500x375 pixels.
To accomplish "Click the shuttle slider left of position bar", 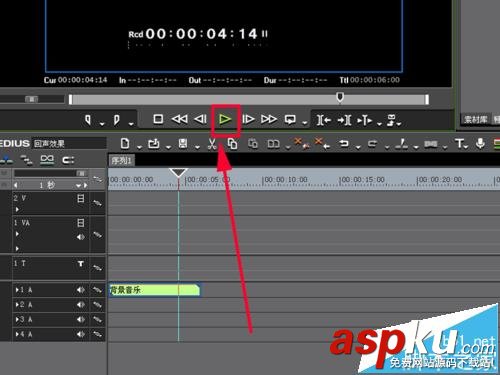I will tap(32, 99).
